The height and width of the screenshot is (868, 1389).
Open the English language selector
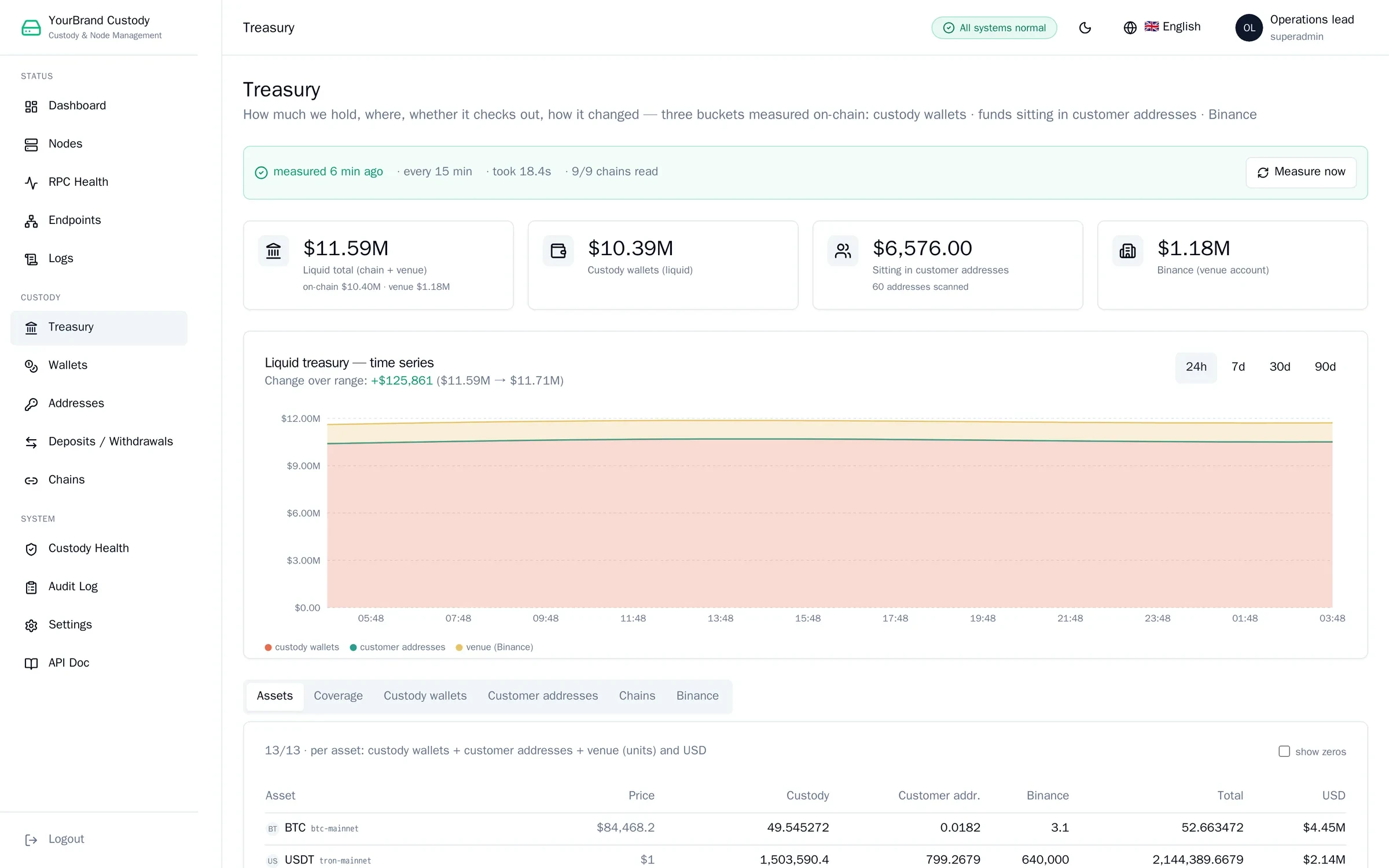coord(1162,27)
